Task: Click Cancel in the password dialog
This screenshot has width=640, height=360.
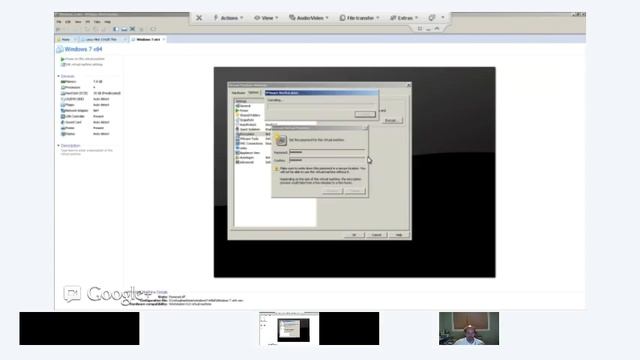Action: [355, 191]
